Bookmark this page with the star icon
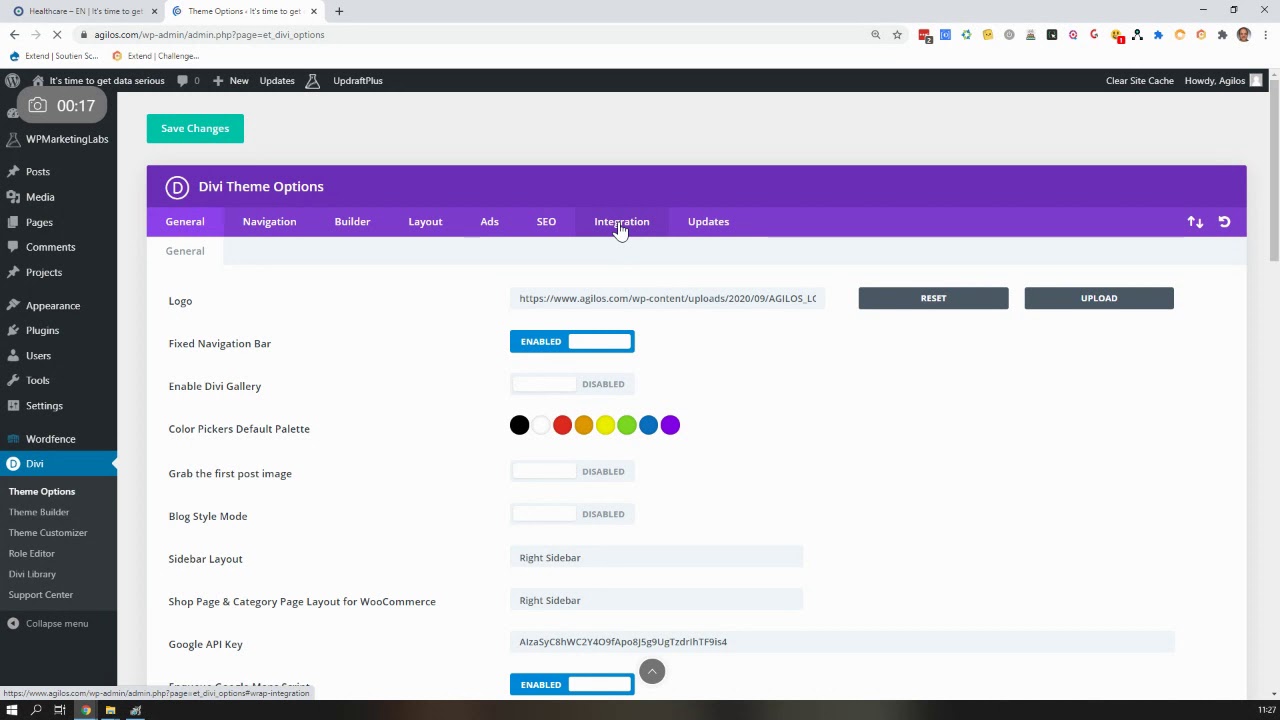Screen dimensions: 1280x720 (x=897, y=35)
